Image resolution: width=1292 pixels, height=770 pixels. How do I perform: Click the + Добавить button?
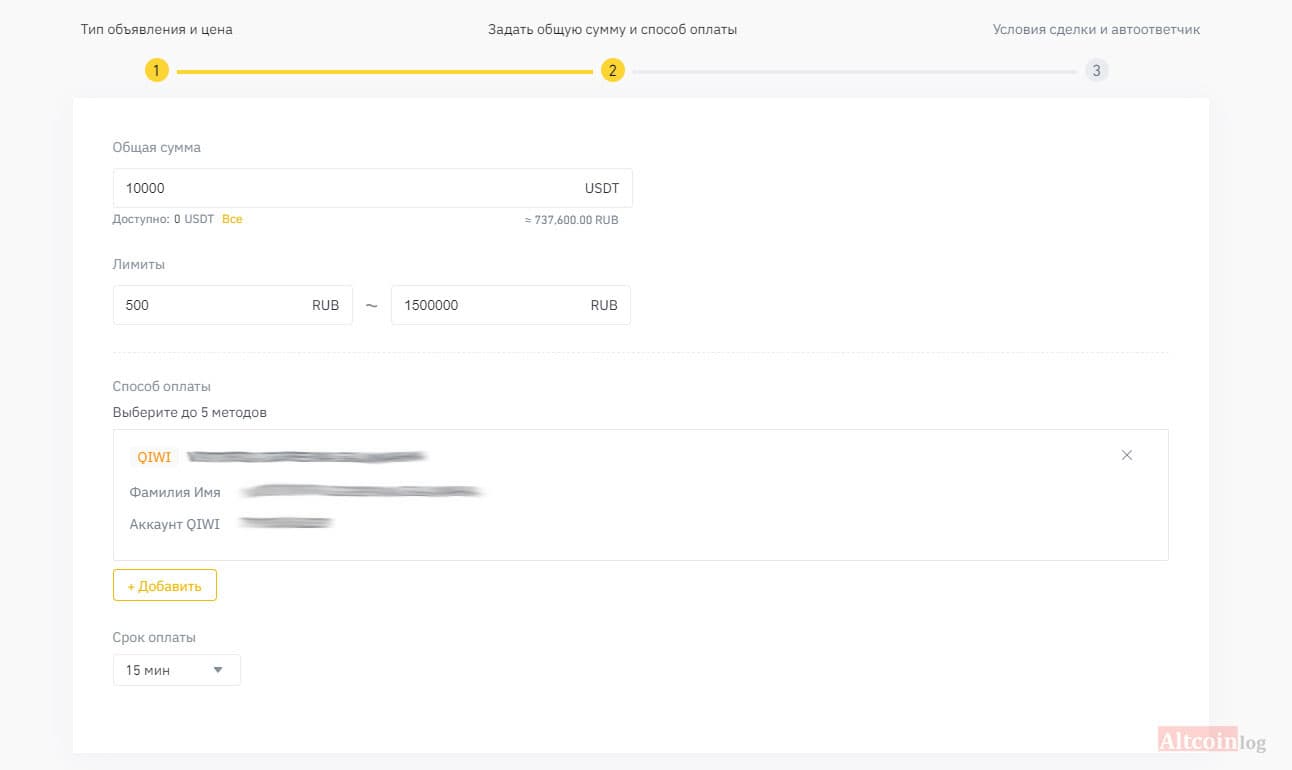pos(165,586)
